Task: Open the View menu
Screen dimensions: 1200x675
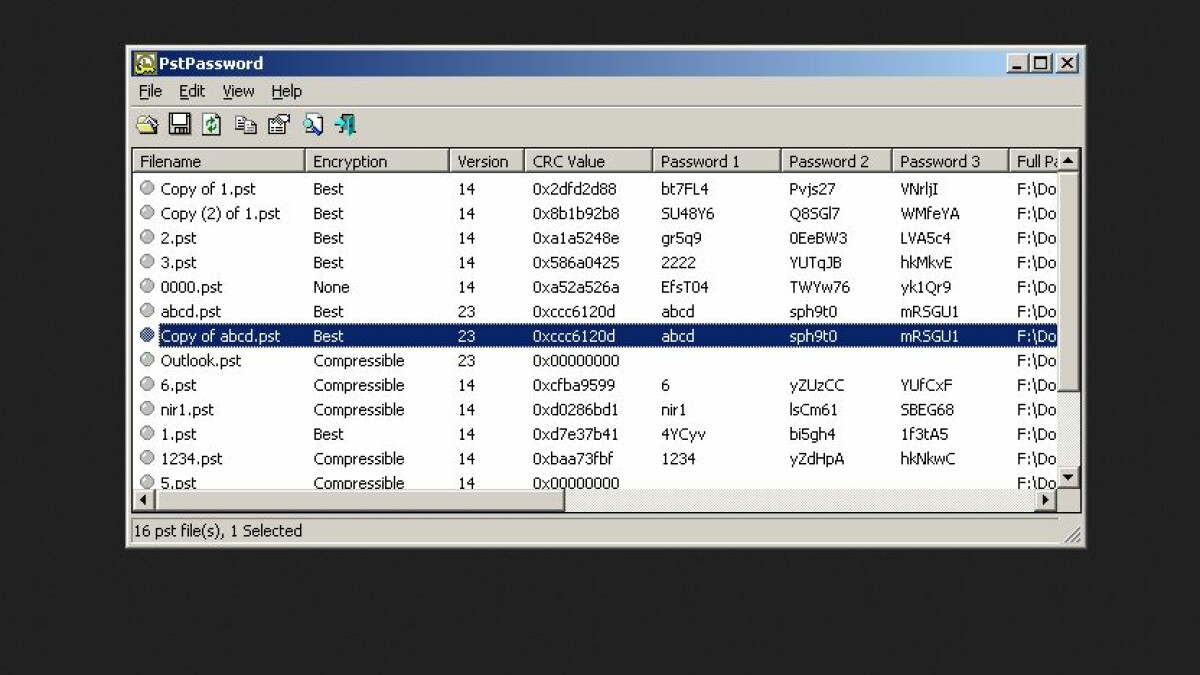Action: tap(238, 91)
